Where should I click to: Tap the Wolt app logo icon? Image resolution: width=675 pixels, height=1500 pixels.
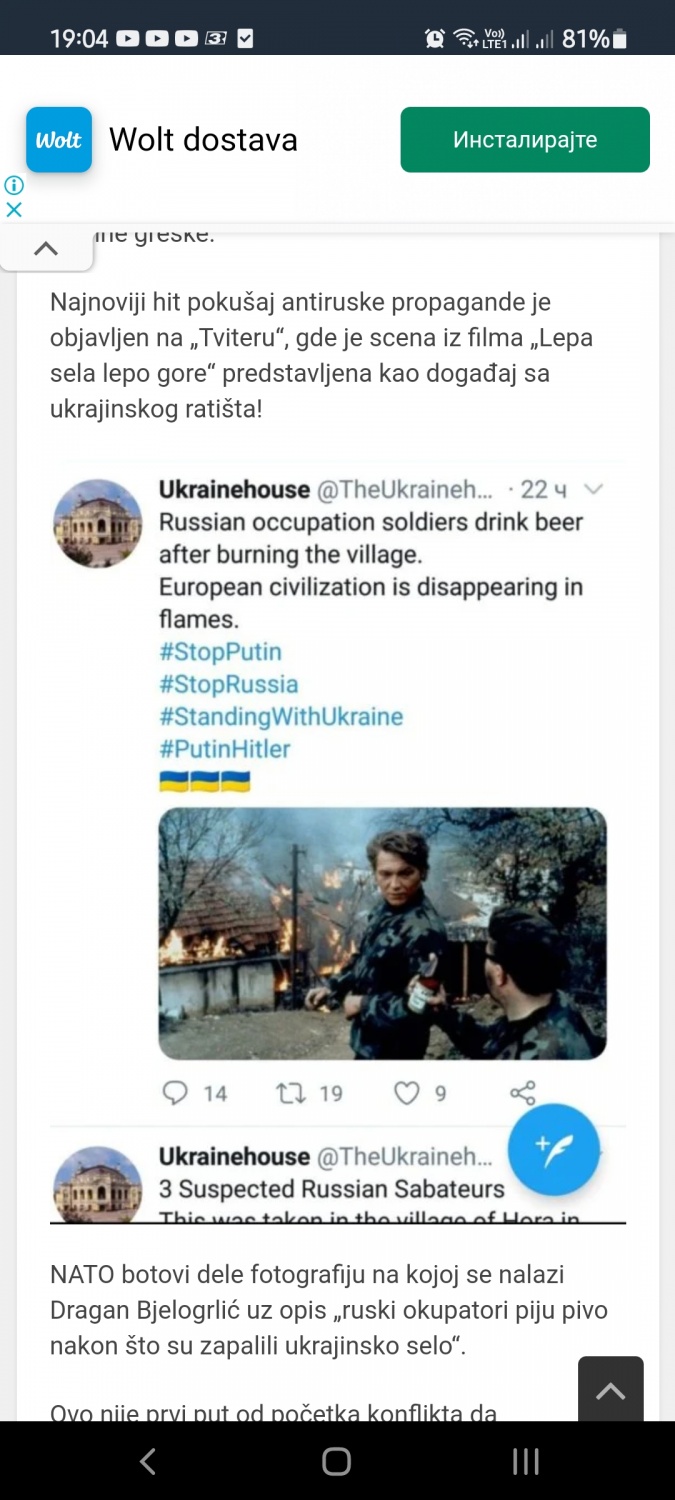click(x=59, y=140)
